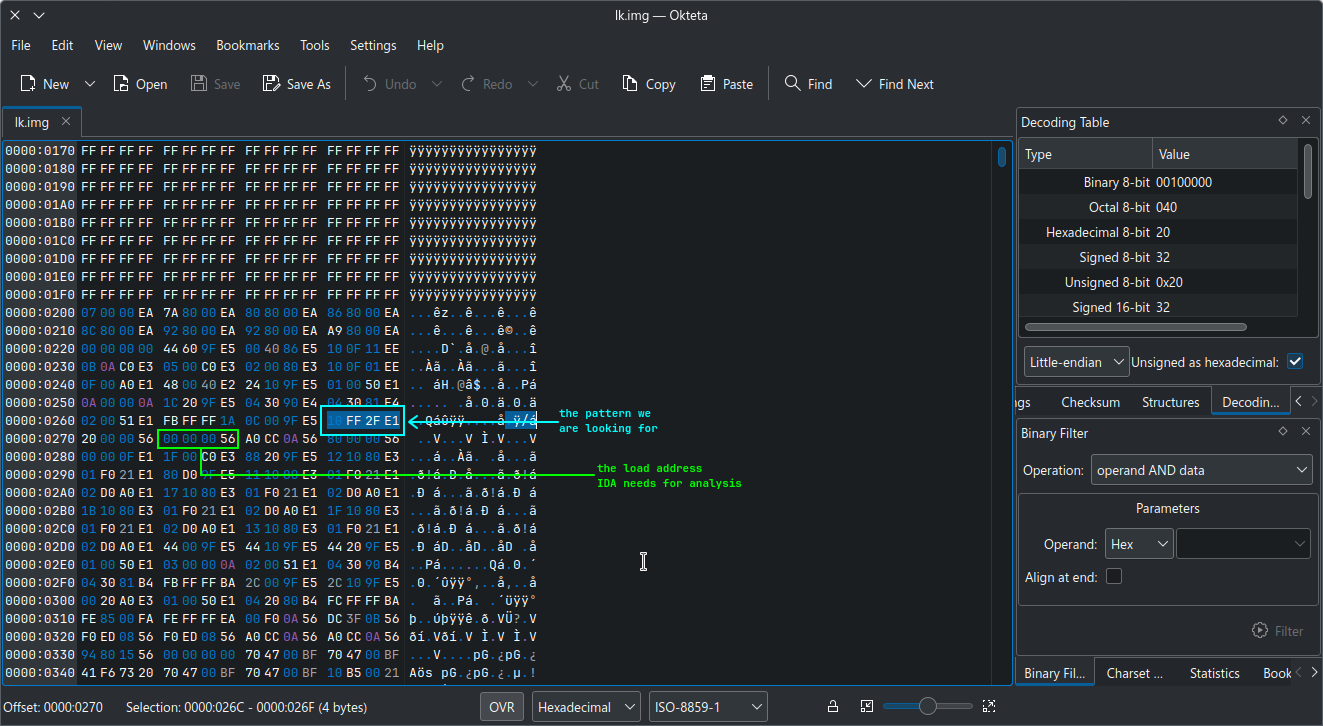Switch to the Checksum tab
1323x726 pixels.
click(x=1090, y=402)
